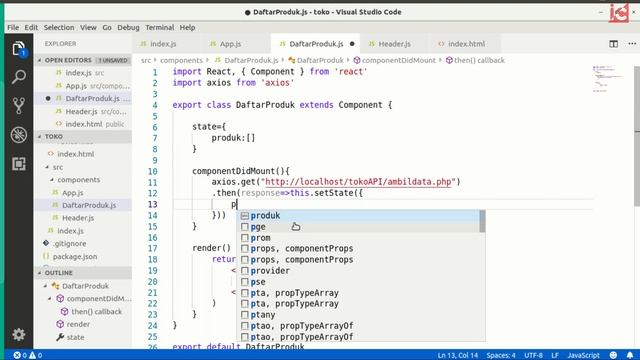
Task: Open the Manage gear menu
Action: [19, 335]
